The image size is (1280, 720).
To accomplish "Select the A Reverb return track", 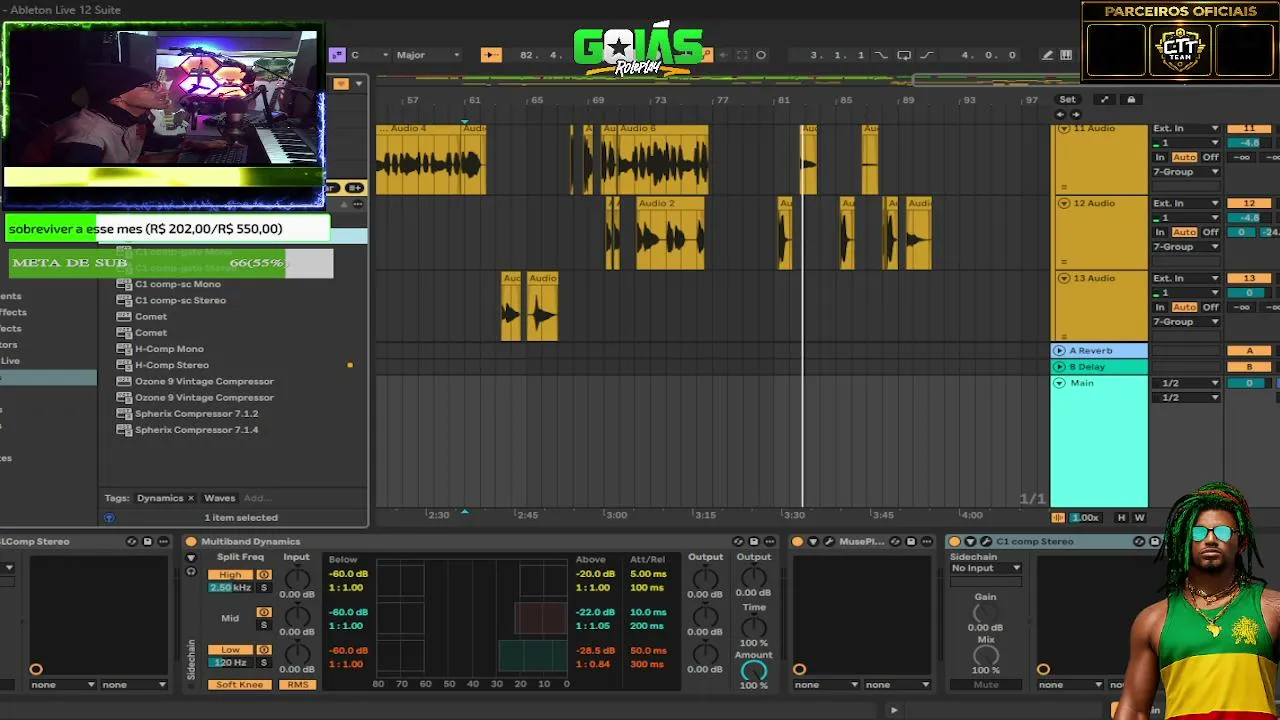I will [1099, 351].
